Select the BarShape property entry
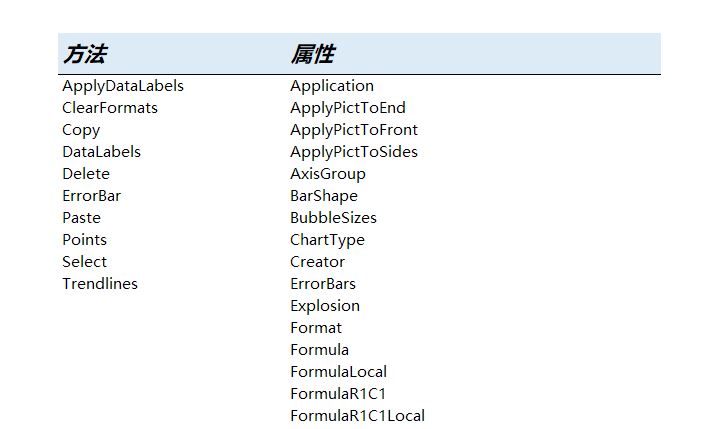 324,196
